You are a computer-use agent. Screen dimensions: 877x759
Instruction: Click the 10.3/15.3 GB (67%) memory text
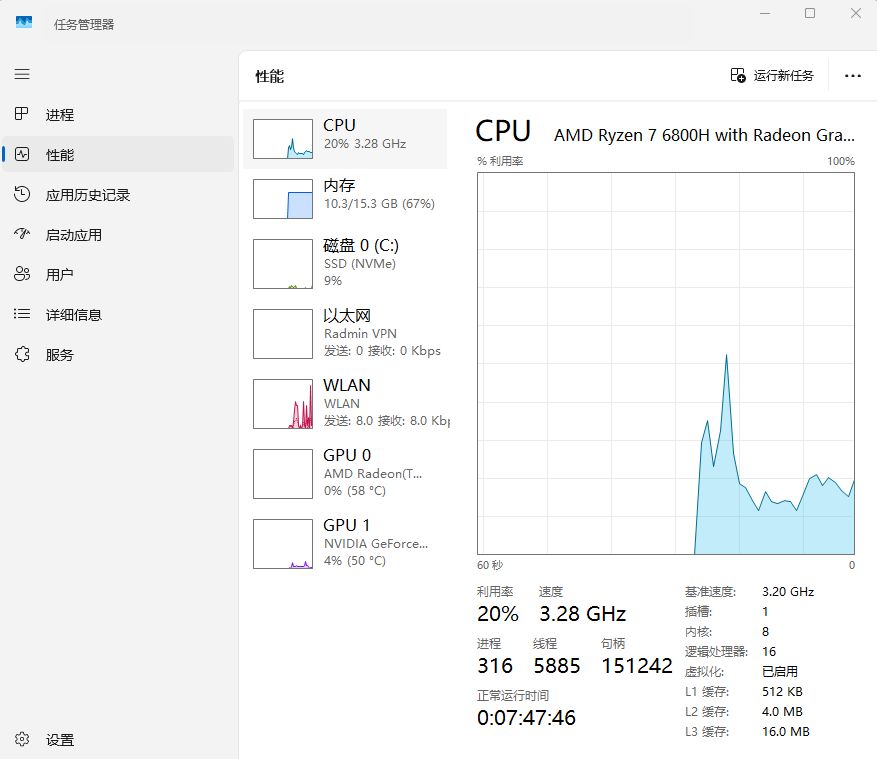(x=379, y=204)
